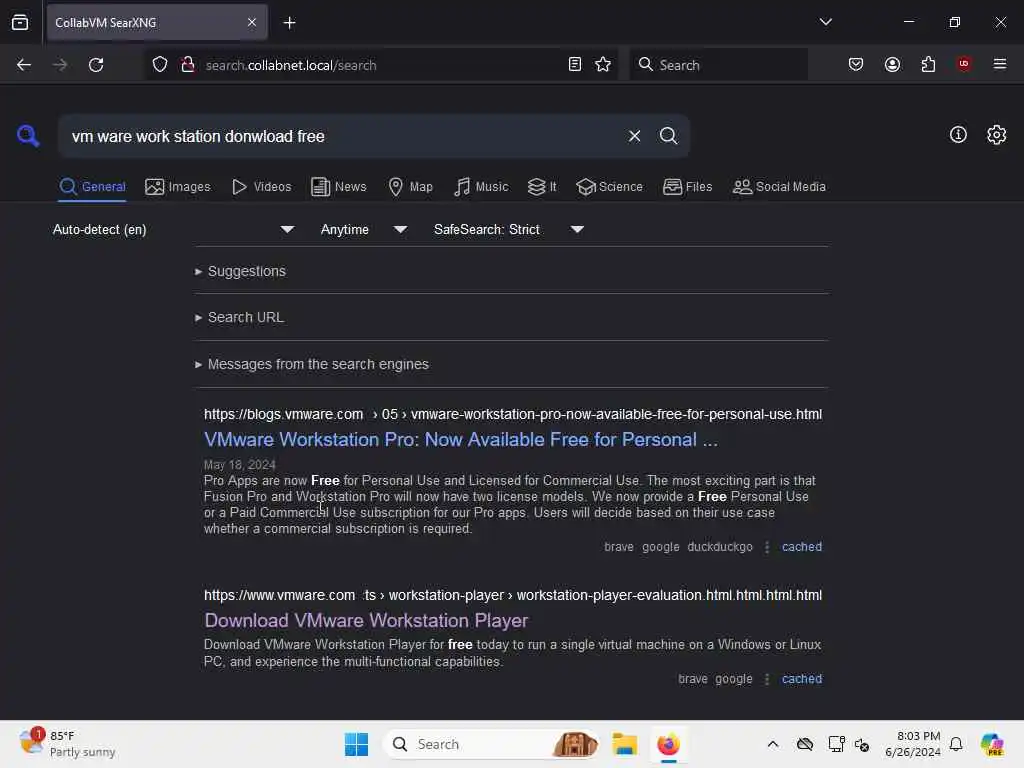Close the CollabVM SearXNG tab

click(252, 23)
